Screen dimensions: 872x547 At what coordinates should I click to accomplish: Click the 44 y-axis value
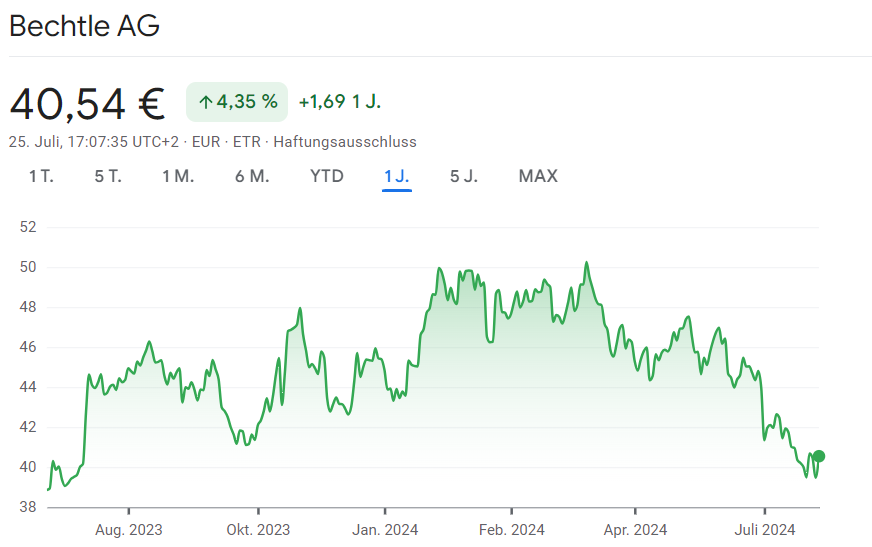pyautogui.click(x=28, y=387)
